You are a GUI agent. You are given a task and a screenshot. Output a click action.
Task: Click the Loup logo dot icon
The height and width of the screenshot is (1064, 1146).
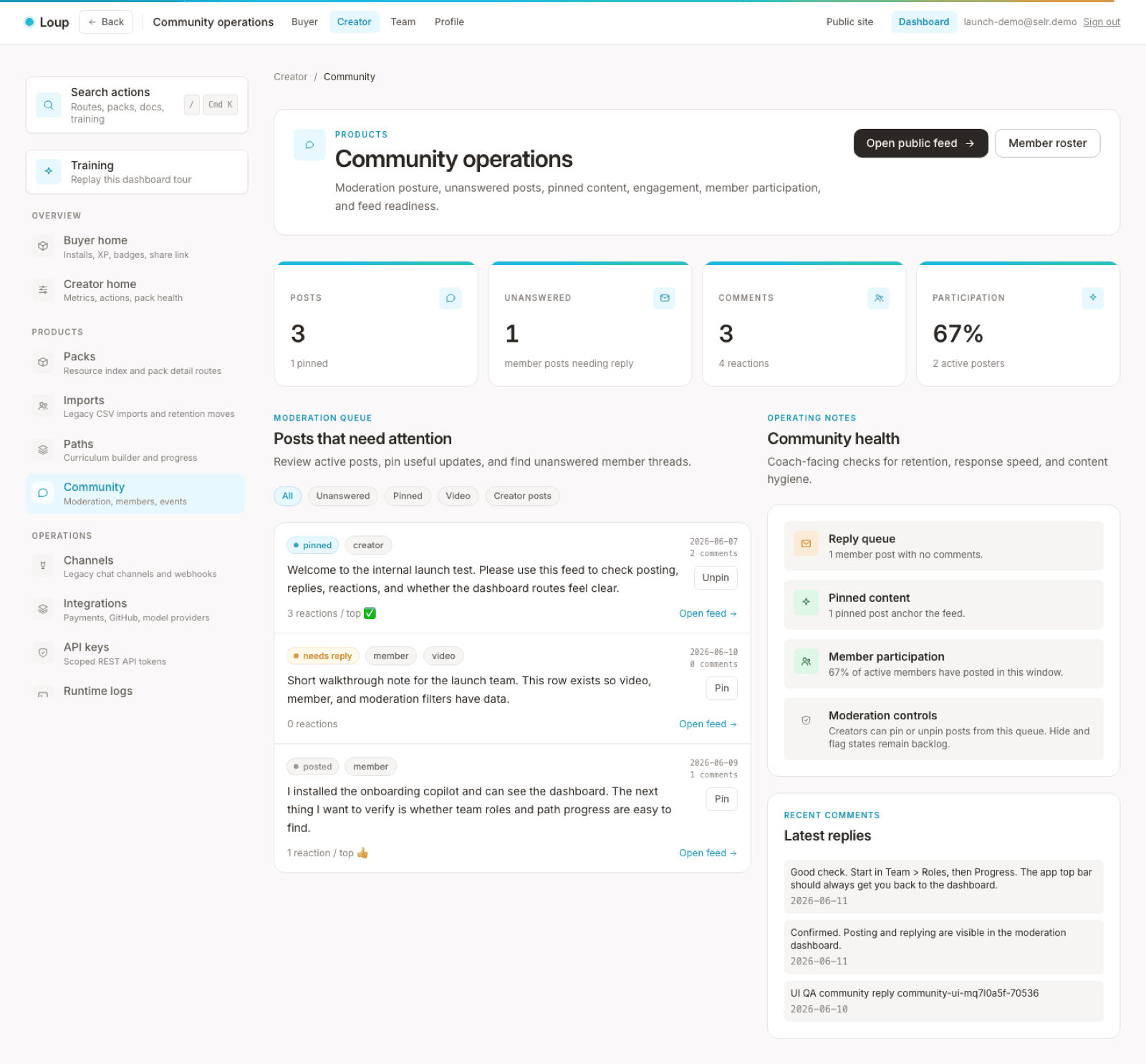[29, 22]
